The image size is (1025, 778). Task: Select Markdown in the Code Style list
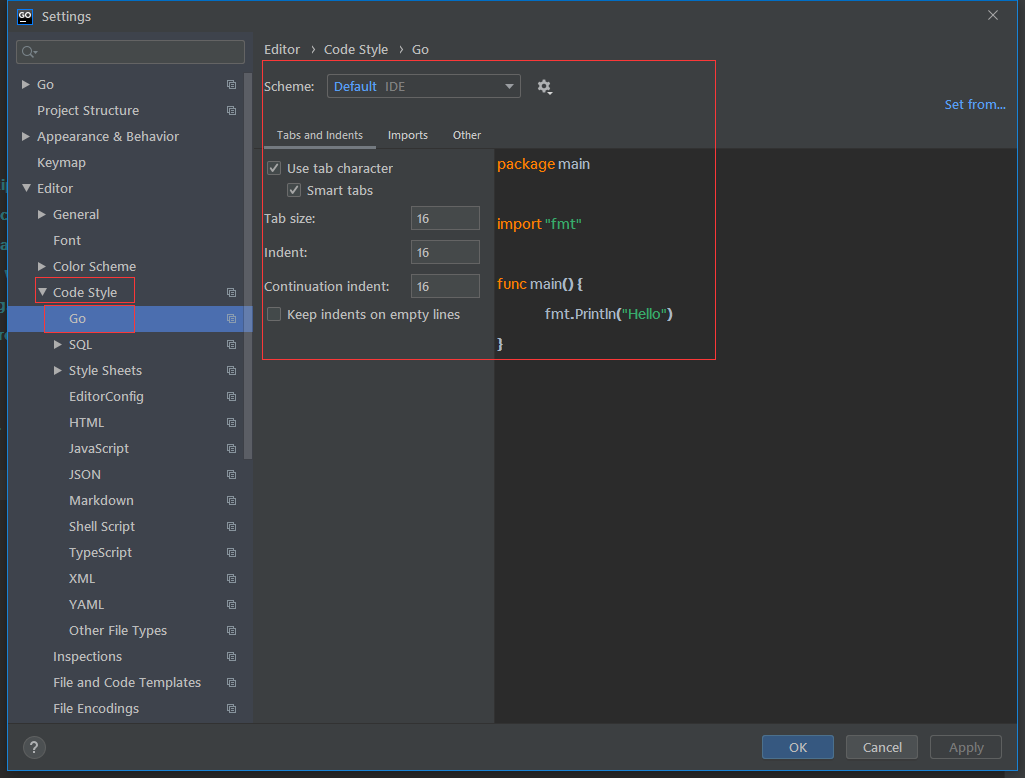pyautogui.click(x=101, y=501)
